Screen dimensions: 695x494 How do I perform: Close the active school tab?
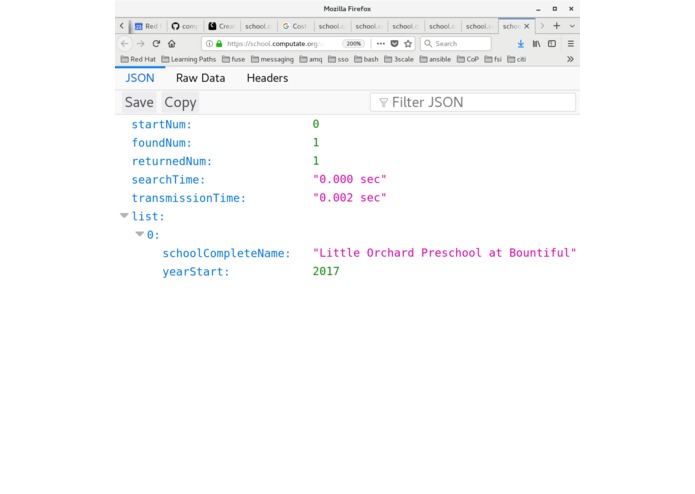(x=527, y=26)
